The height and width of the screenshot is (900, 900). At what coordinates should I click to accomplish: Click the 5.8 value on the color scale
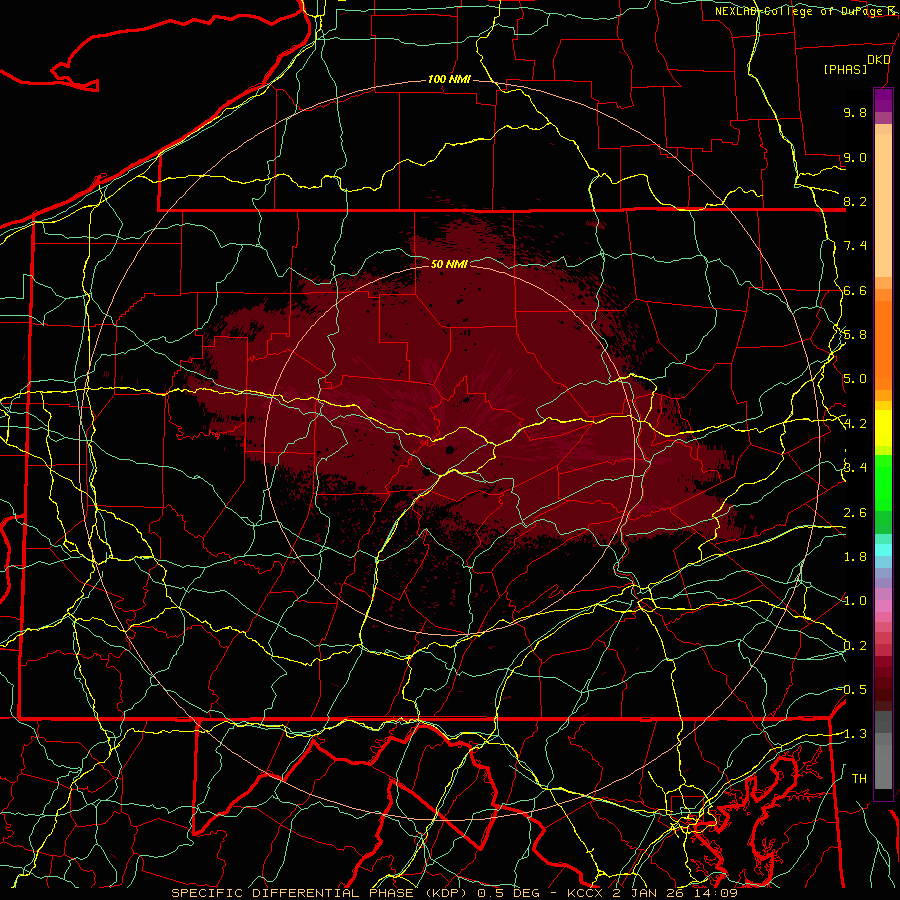tap(855, 335)
